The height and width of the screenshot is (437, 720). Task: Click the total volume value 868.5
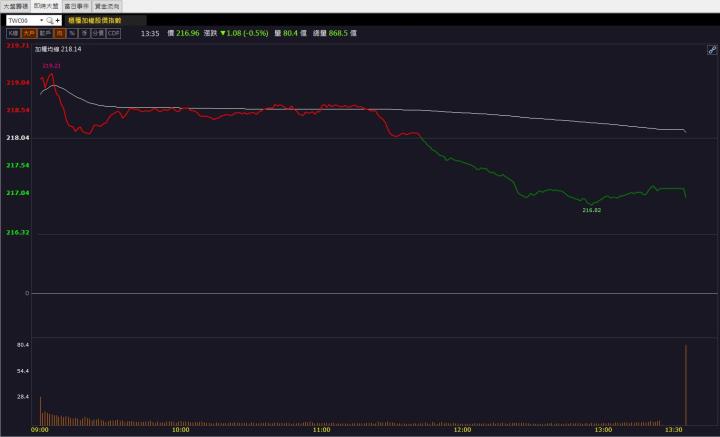338,33
